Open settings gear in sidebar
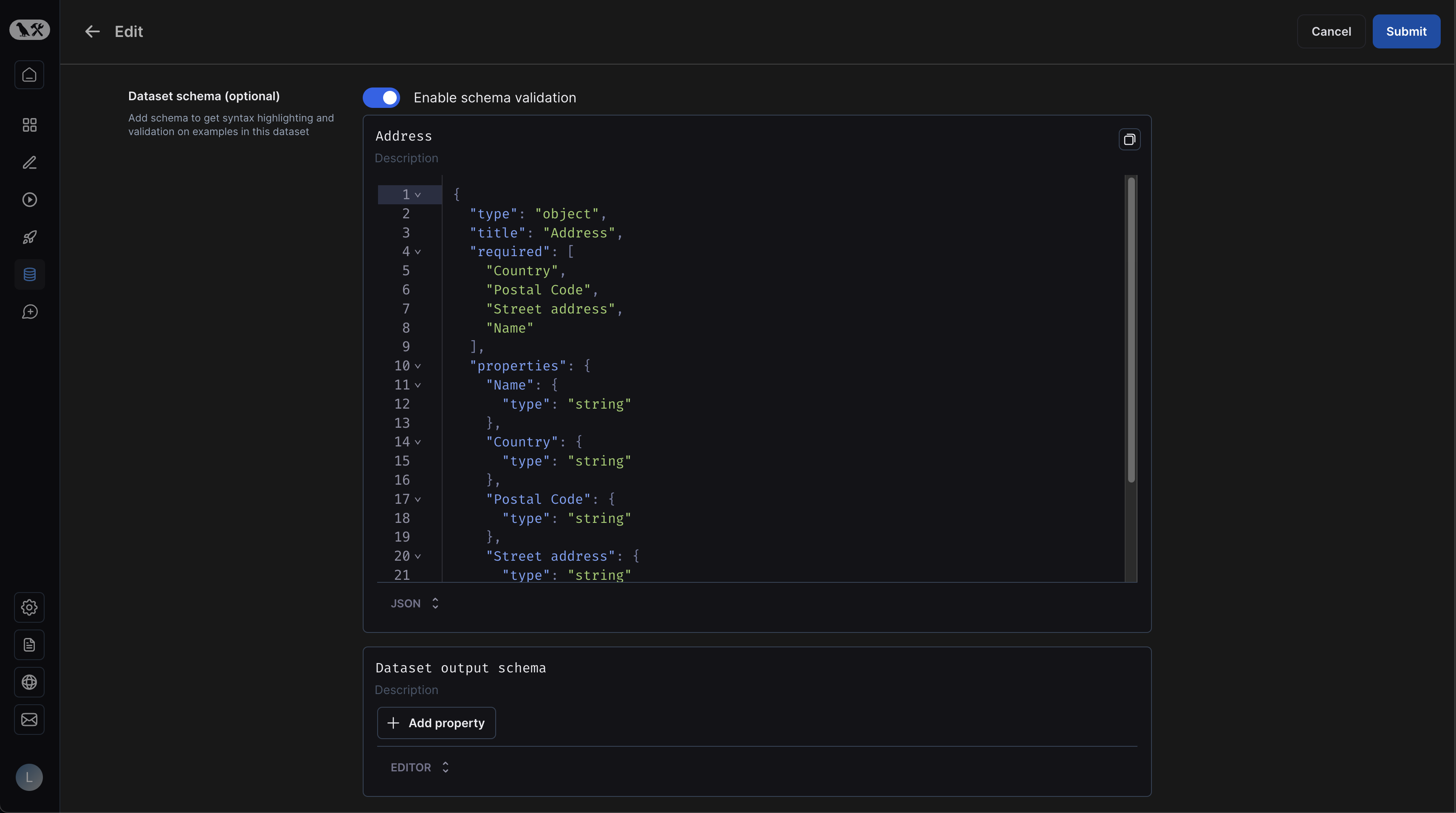The image size is (1456, 813). (29, 607)
